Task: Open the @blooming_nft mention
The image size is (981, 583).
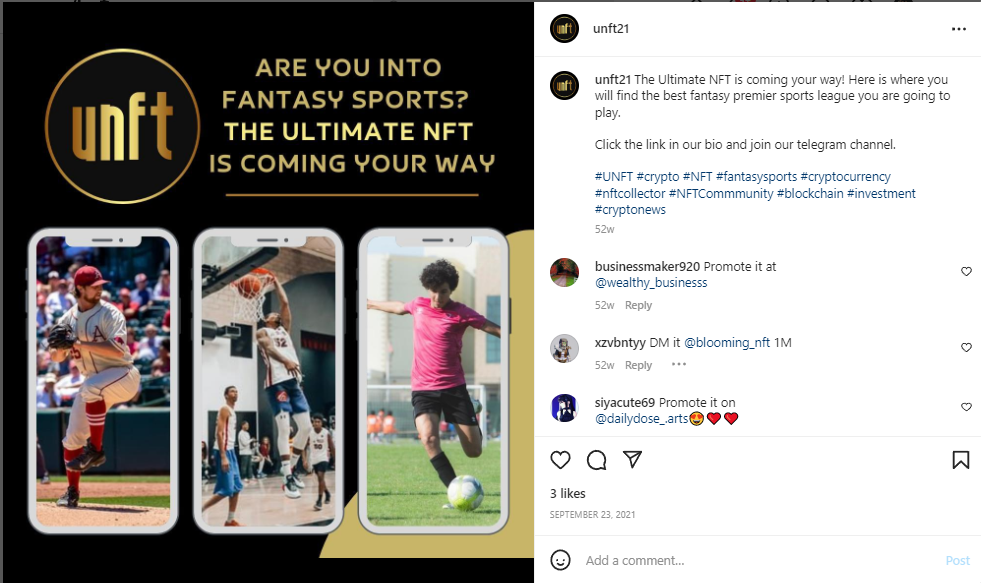Action: (x=727, y=343)
